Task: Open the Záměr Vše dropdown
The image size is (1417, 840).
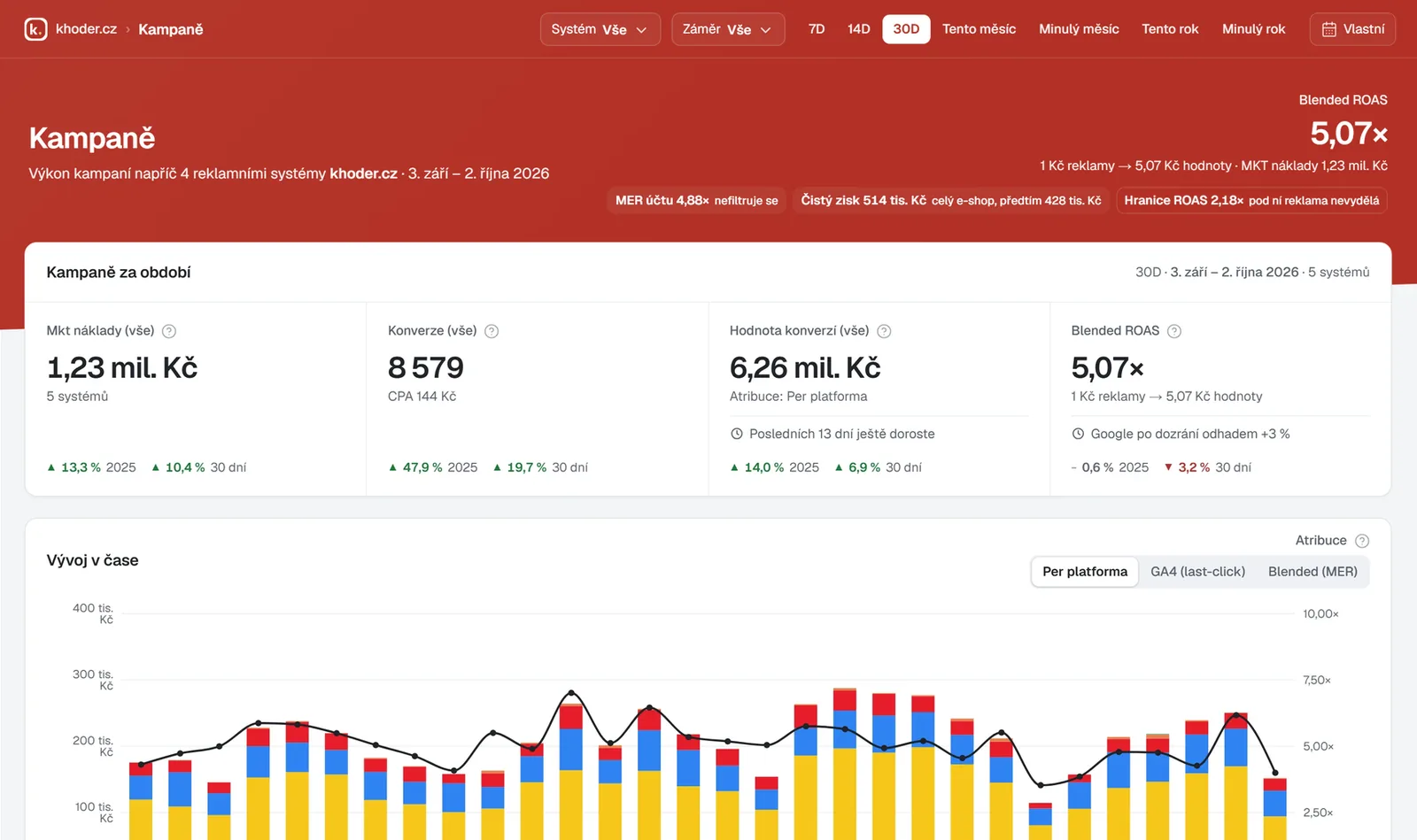Action: coord(728,29)
